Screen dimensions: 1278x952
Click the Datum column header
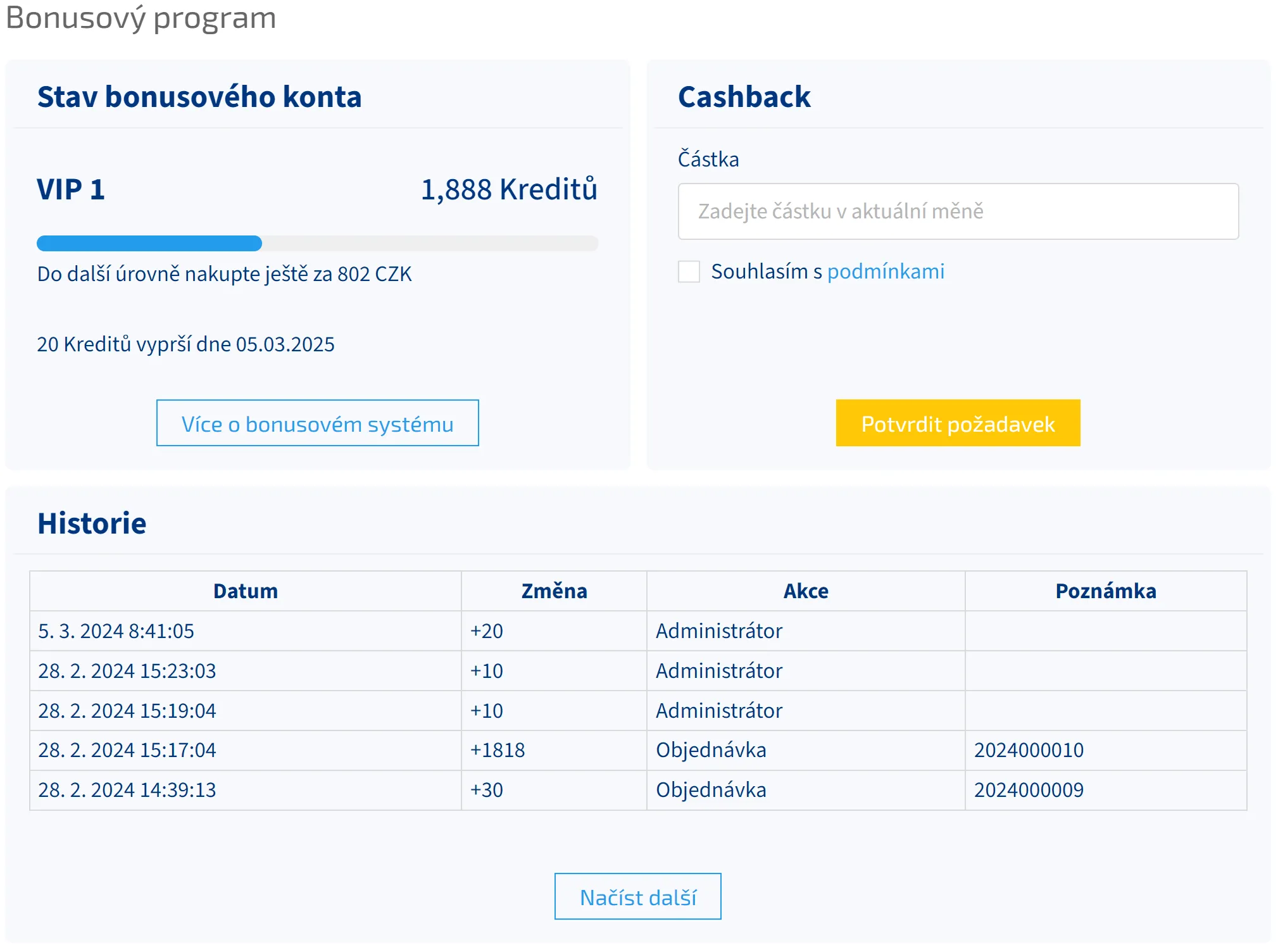point(245,591)
